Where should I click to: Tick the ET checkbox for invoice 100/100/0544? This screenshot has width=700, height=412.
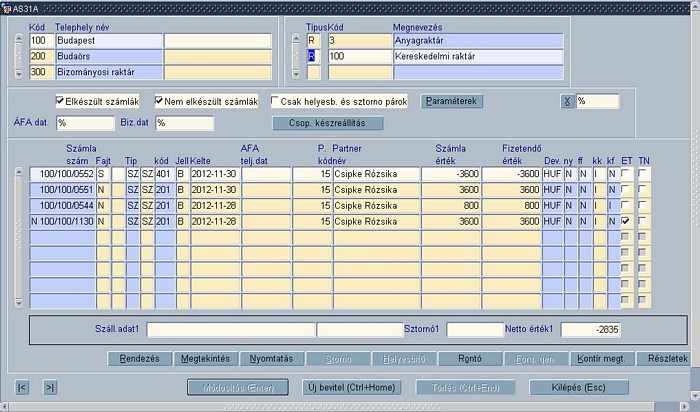tap(626, 205)
